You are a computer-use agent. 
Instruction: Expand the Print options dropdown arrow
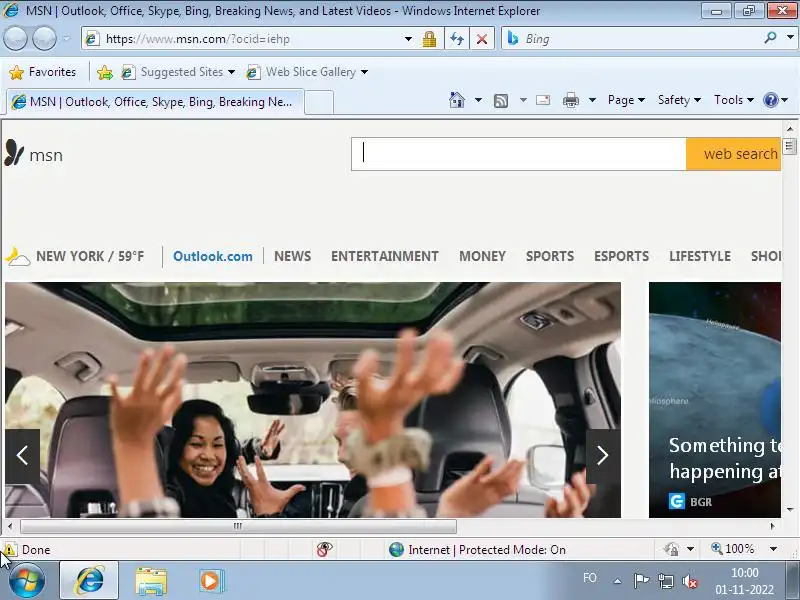click(592, 100)
